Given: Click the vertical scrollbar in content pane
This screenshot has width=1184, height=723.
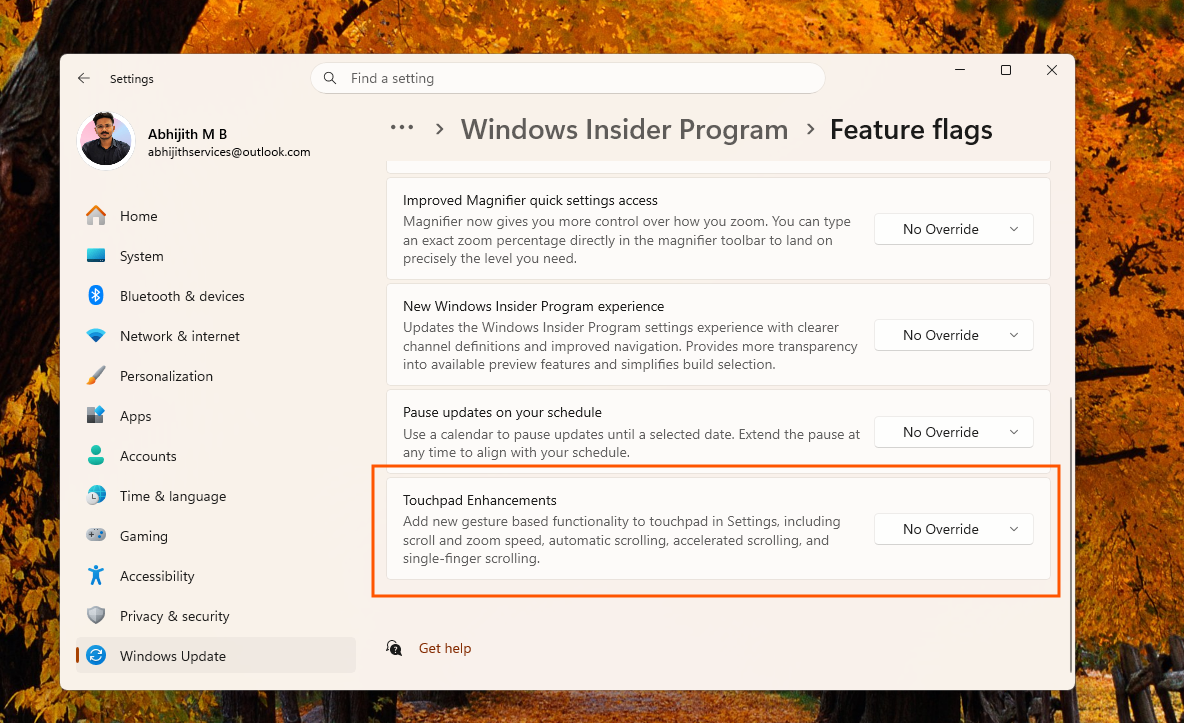Looking at the screenshot, I should (1071, 534).
